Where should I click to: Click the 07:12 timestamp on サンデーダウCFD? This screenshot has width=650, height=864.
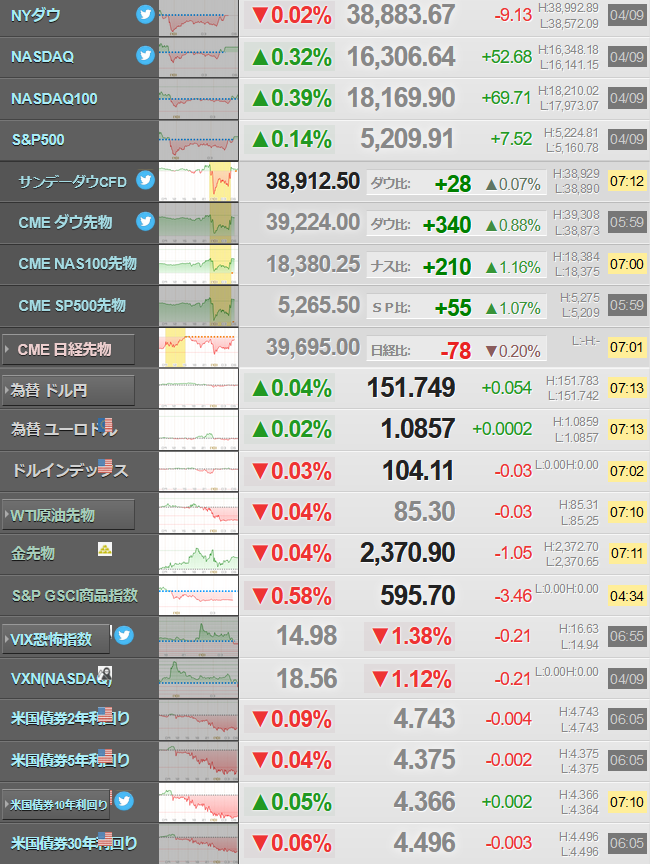coord(627,181)
